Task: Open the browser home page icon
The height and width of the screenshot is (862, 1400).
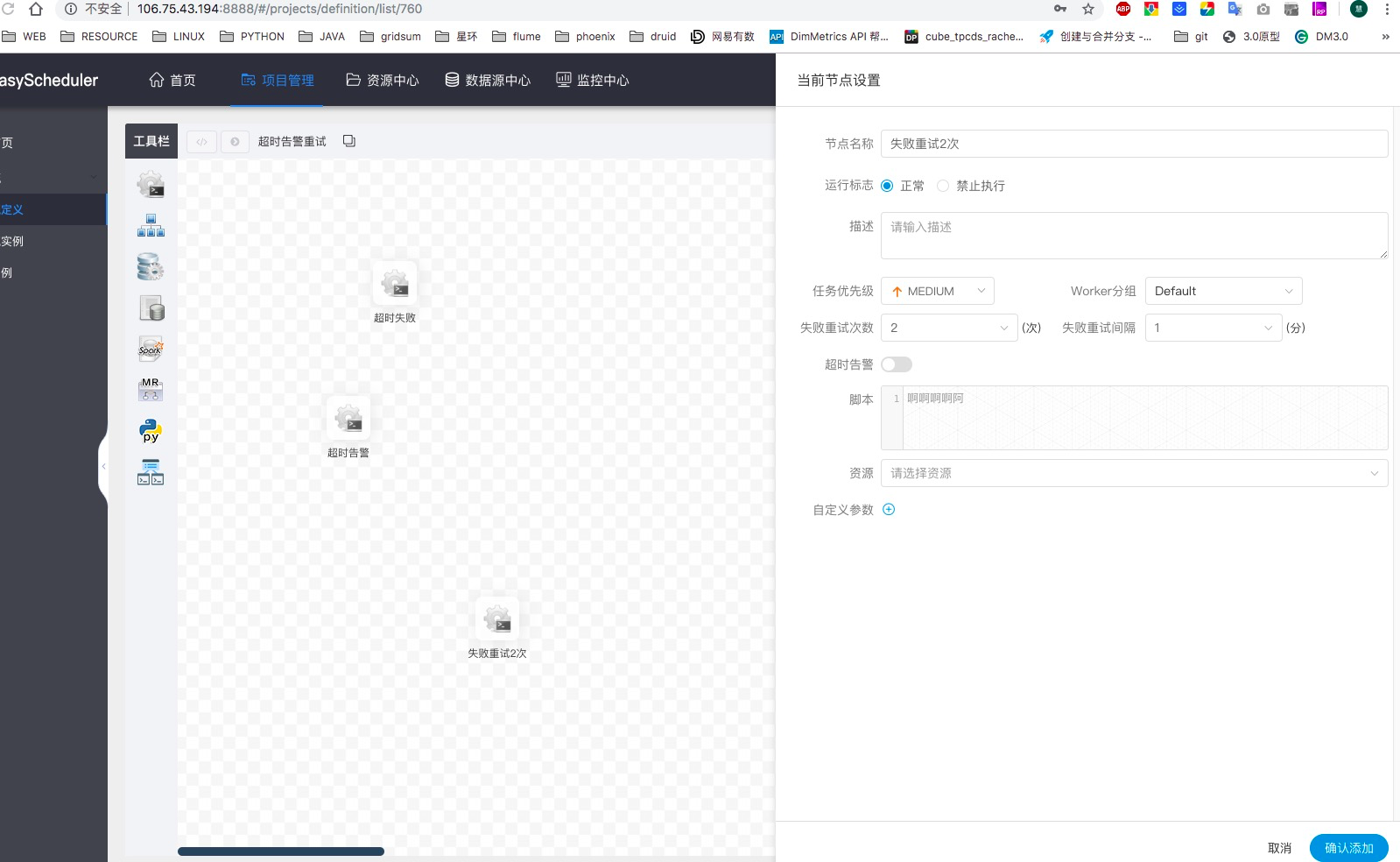Action: click(36, 9)
